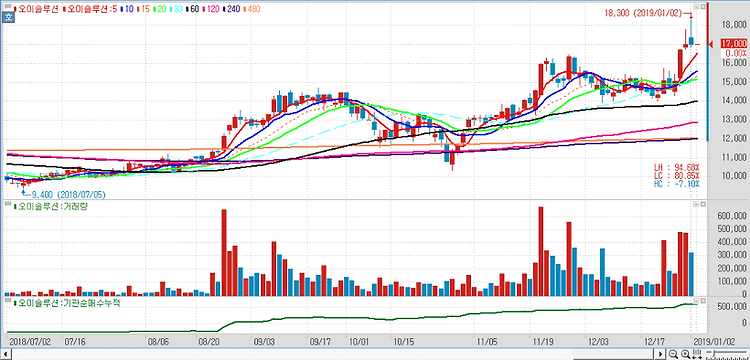Click the 18,300 (2019/01/02) high label
Image resolution: width=750 pixels, height=360 pixels.
(x=642, y=13)
